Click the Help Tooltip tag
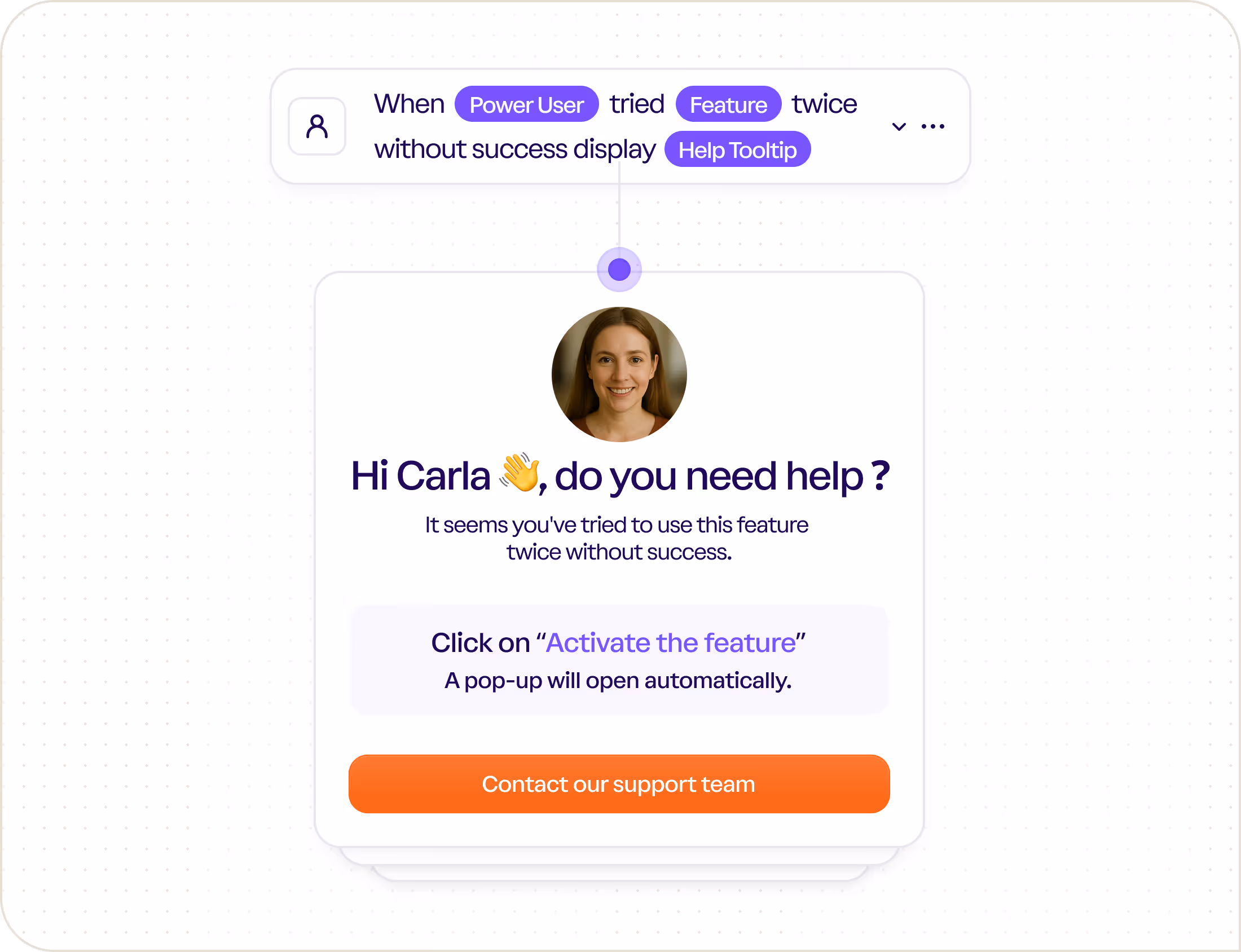The image size is (1241, 952). point(737,149)
